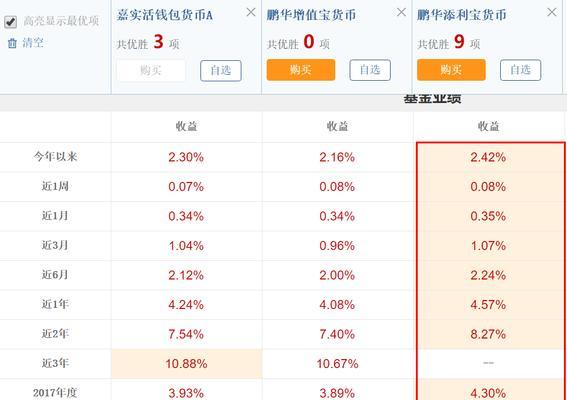Remove 嘉实活钱包货币A from comparison
The image size is (567, 400).
click(251, 12)
